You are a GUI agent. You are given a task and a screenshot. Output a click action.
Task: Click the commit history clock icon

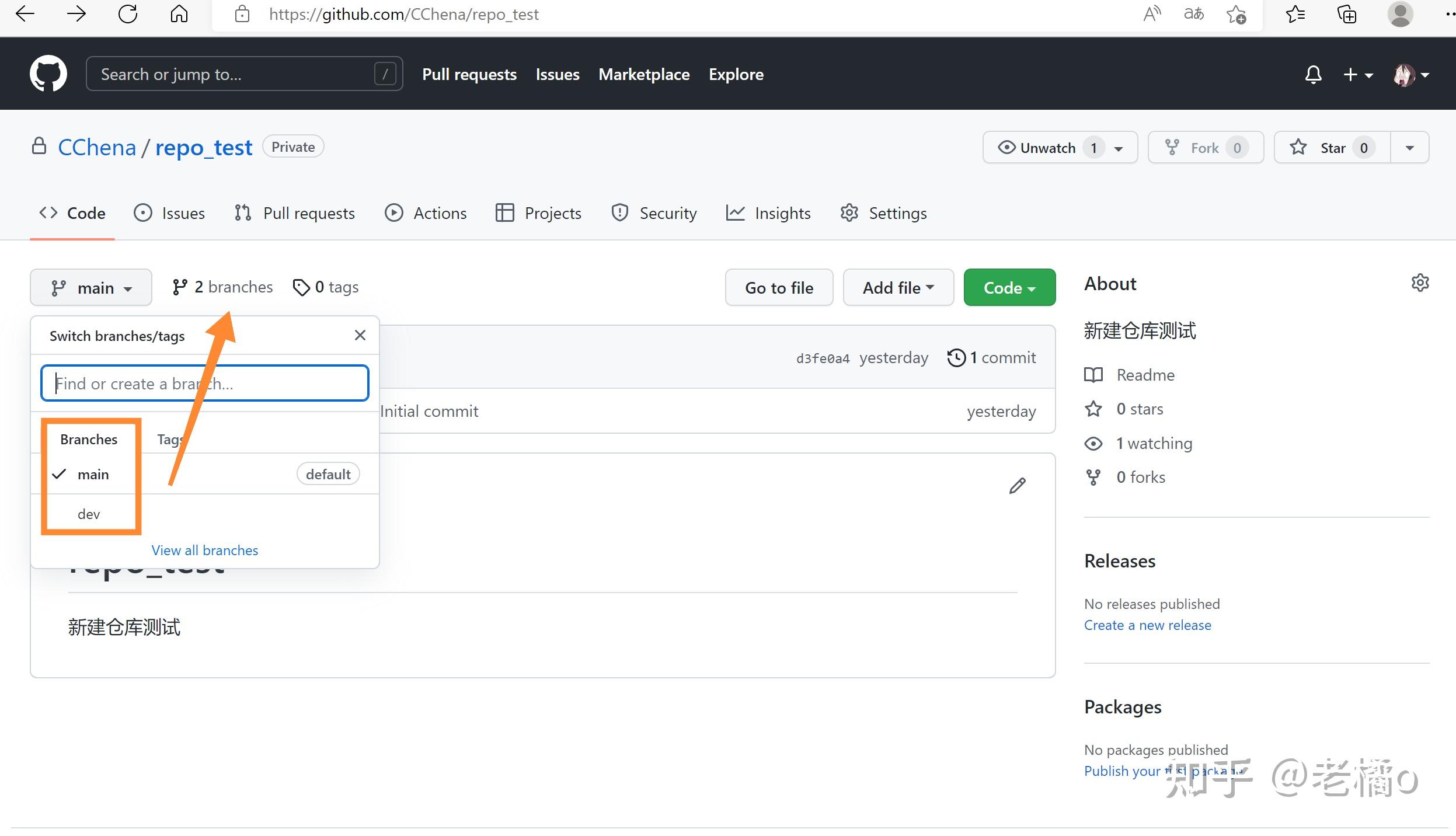956,357
